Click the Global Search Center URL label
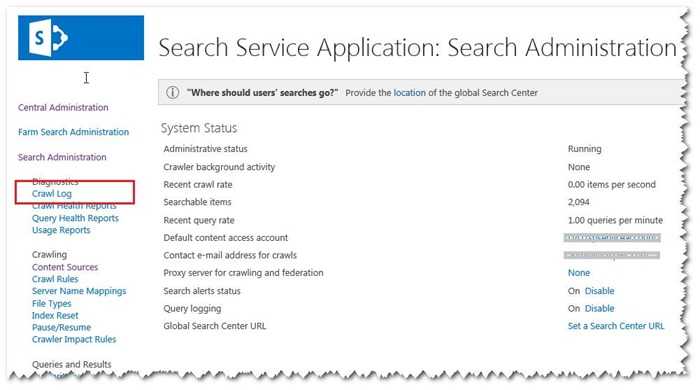 click(214, 326)
